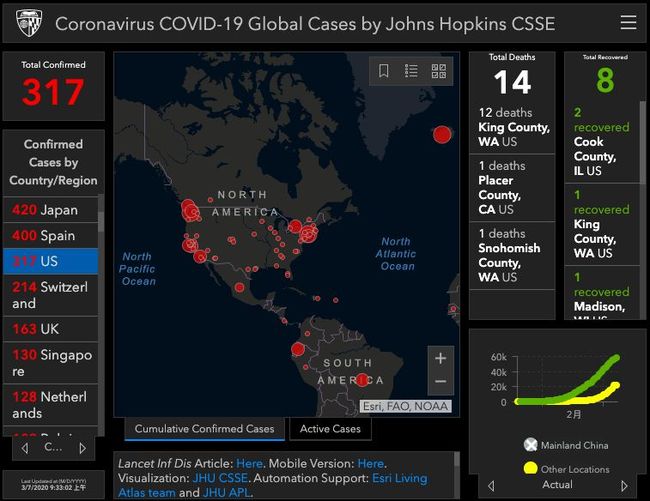
Task: Click the red case marker over Ecuador
Action: click(x=298, y=349)
